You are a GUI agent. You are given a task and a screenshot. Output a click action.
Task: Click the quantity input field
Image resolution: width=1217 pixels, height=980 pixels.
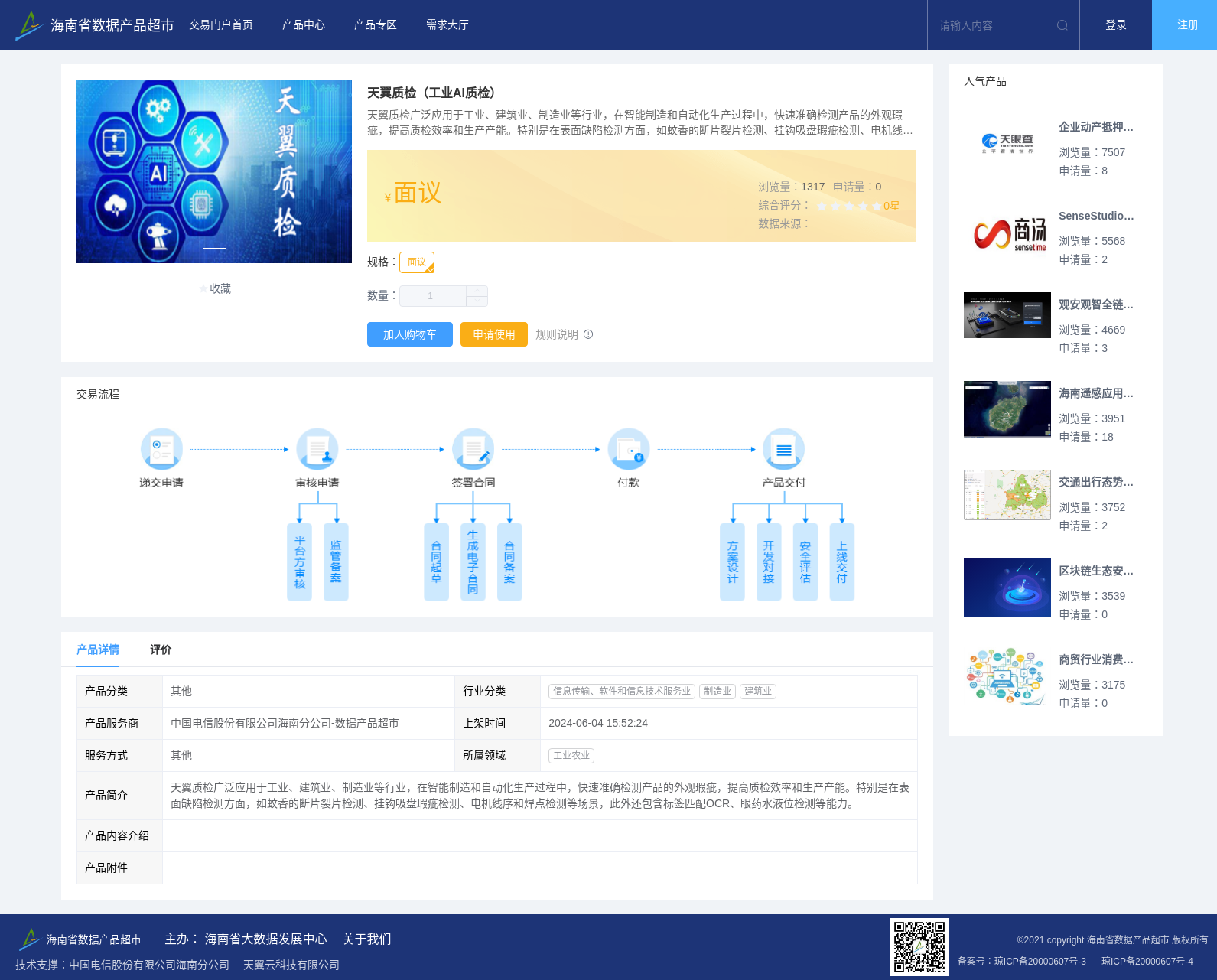click(x=433, y=296)
